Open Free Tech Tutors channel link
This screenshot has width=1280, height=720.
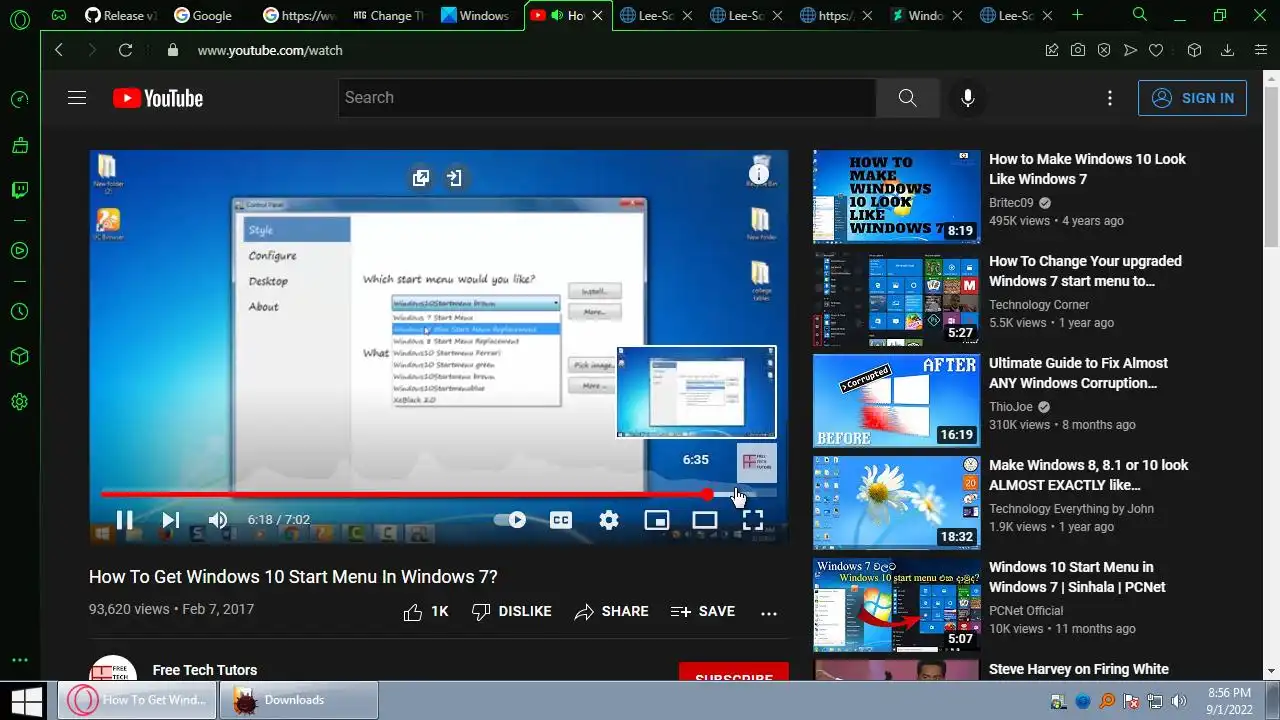click(205, 670)
